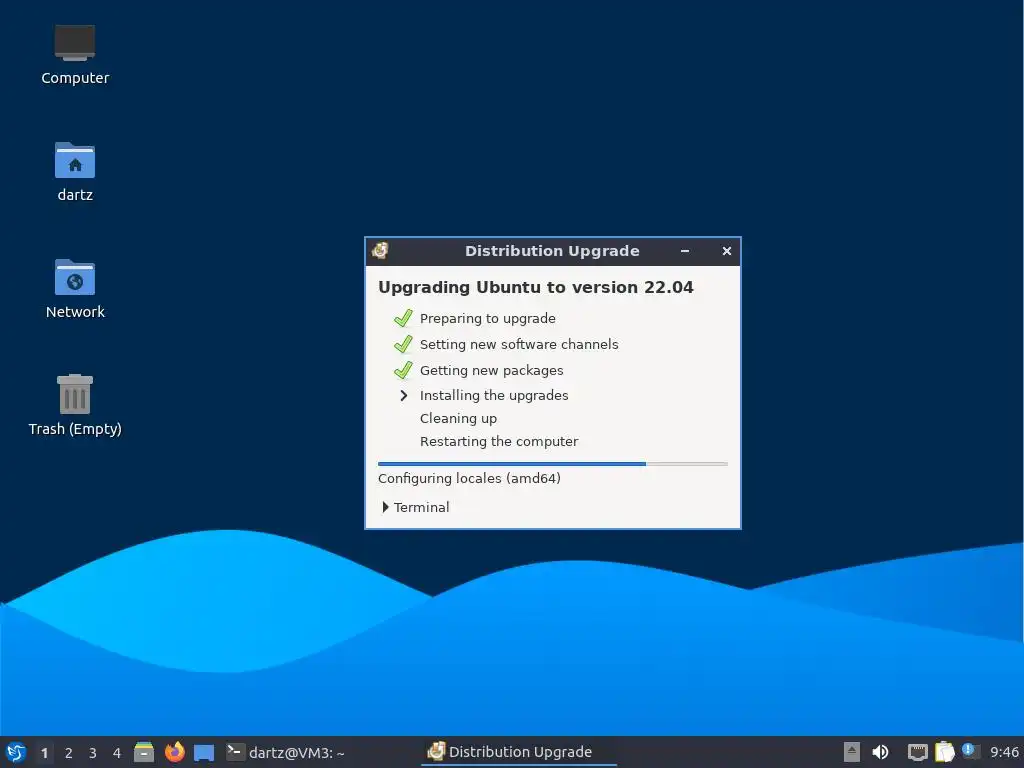The image size is (1024, 768).
Task: Select the Network desktop icon
Action: coord(75,289)
